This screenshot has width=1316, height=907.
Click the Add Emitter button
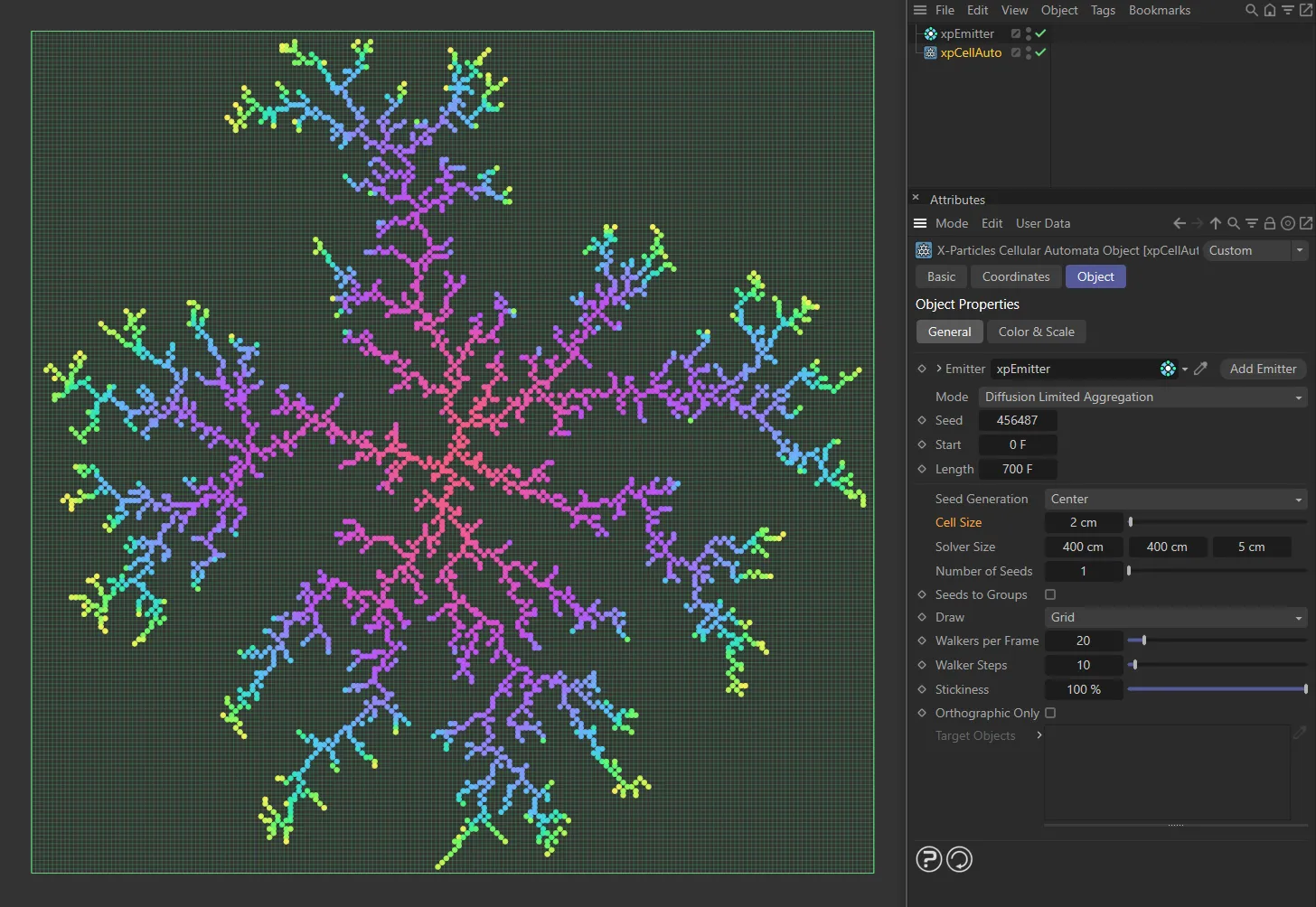tap(1263, 369)
